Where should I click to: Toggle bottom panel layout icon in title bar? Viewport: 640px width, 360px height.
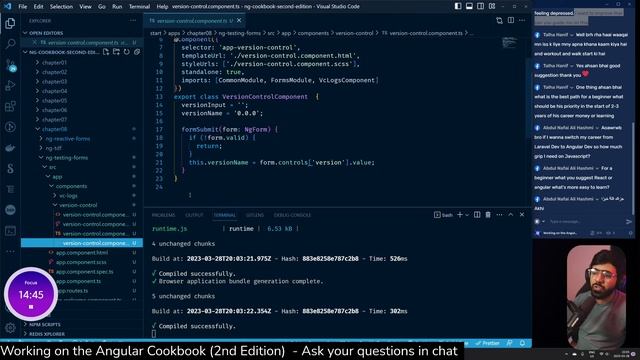[469, 6]
